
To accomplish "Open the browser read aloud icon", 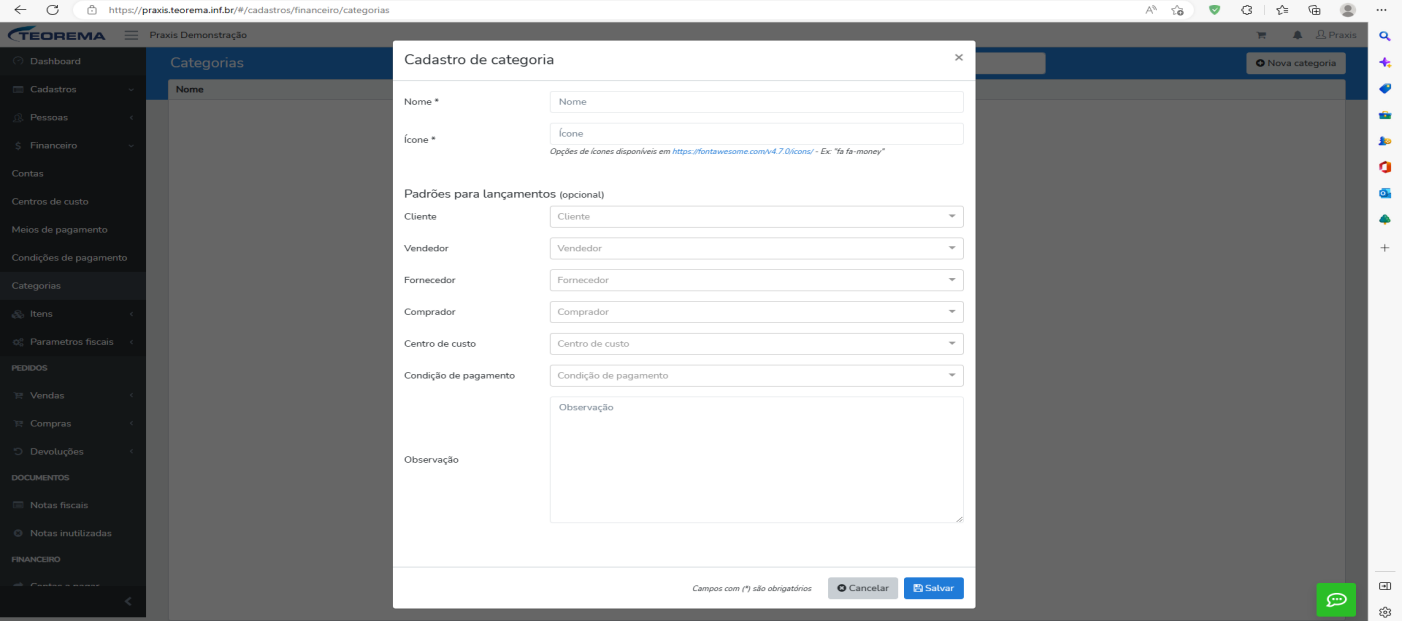I will (1151, 9).
